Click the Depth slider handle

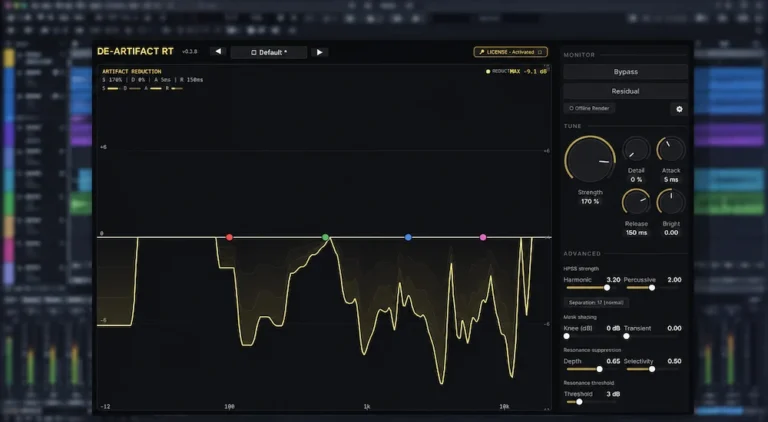[x=600, y=369]
